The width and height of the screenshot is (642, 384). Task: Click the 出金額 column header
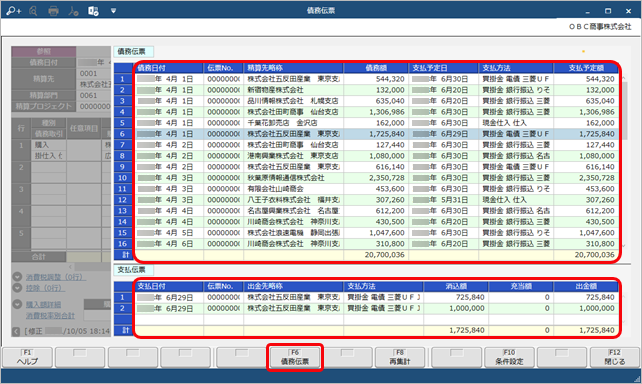[585, 286]
